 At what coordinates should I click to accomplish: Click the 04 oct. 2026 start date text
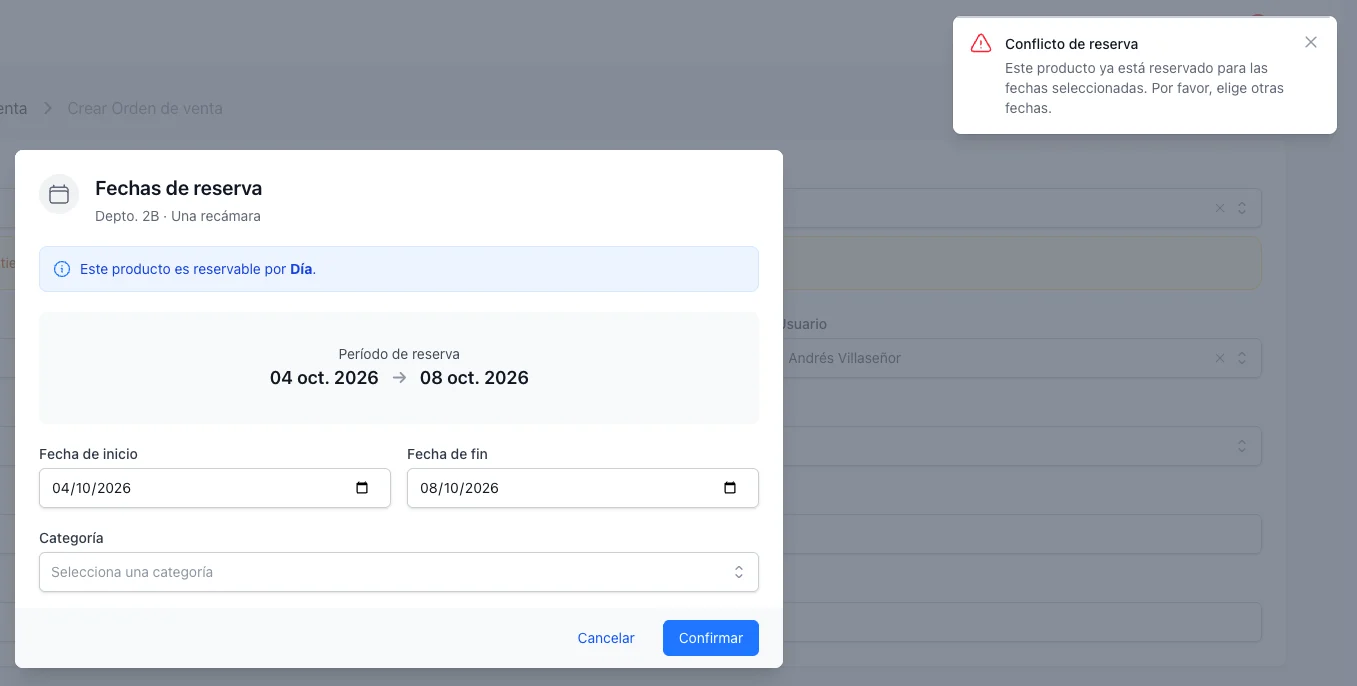(324, 378)
